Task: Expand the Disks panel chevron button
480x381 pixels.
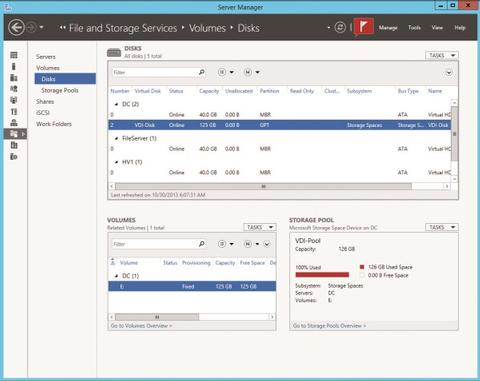Action: (x=449, y=73)
